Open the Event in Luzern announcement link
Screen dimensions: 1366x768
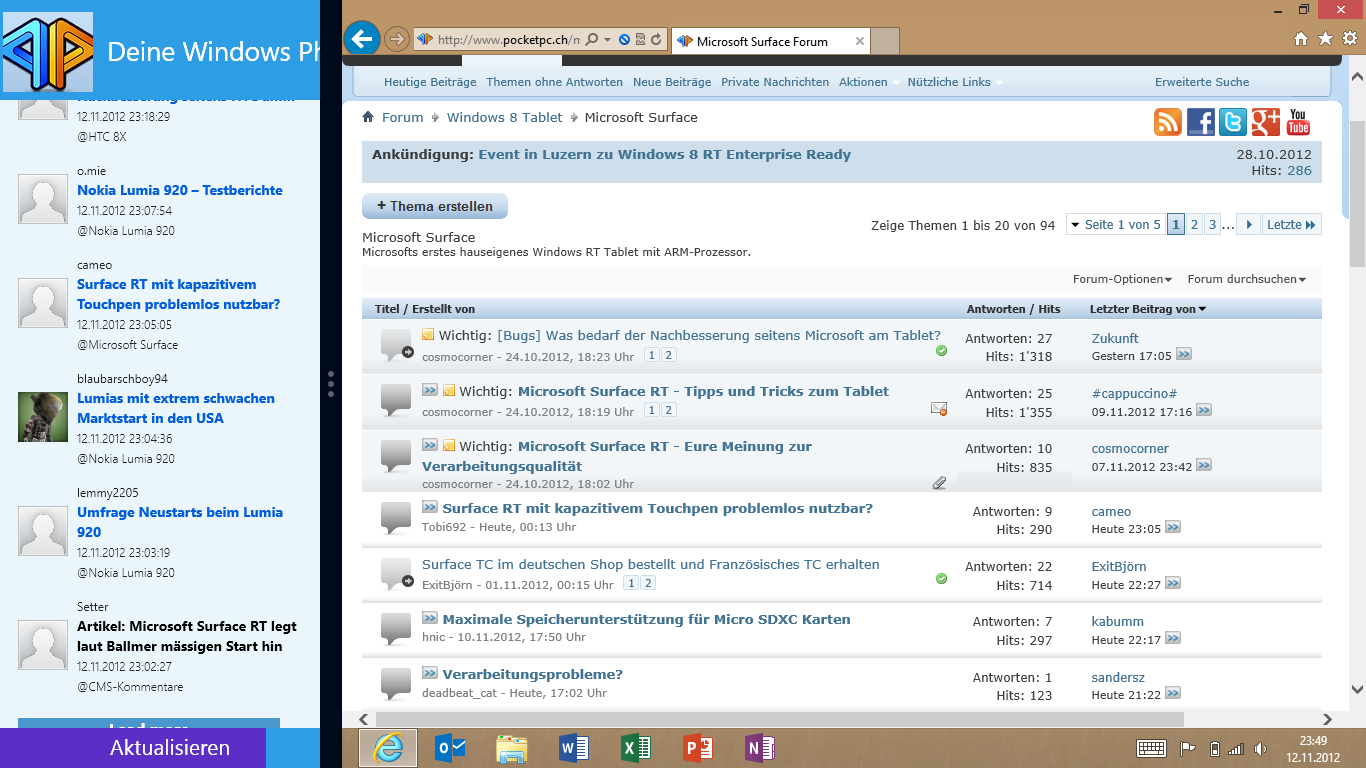665,154
